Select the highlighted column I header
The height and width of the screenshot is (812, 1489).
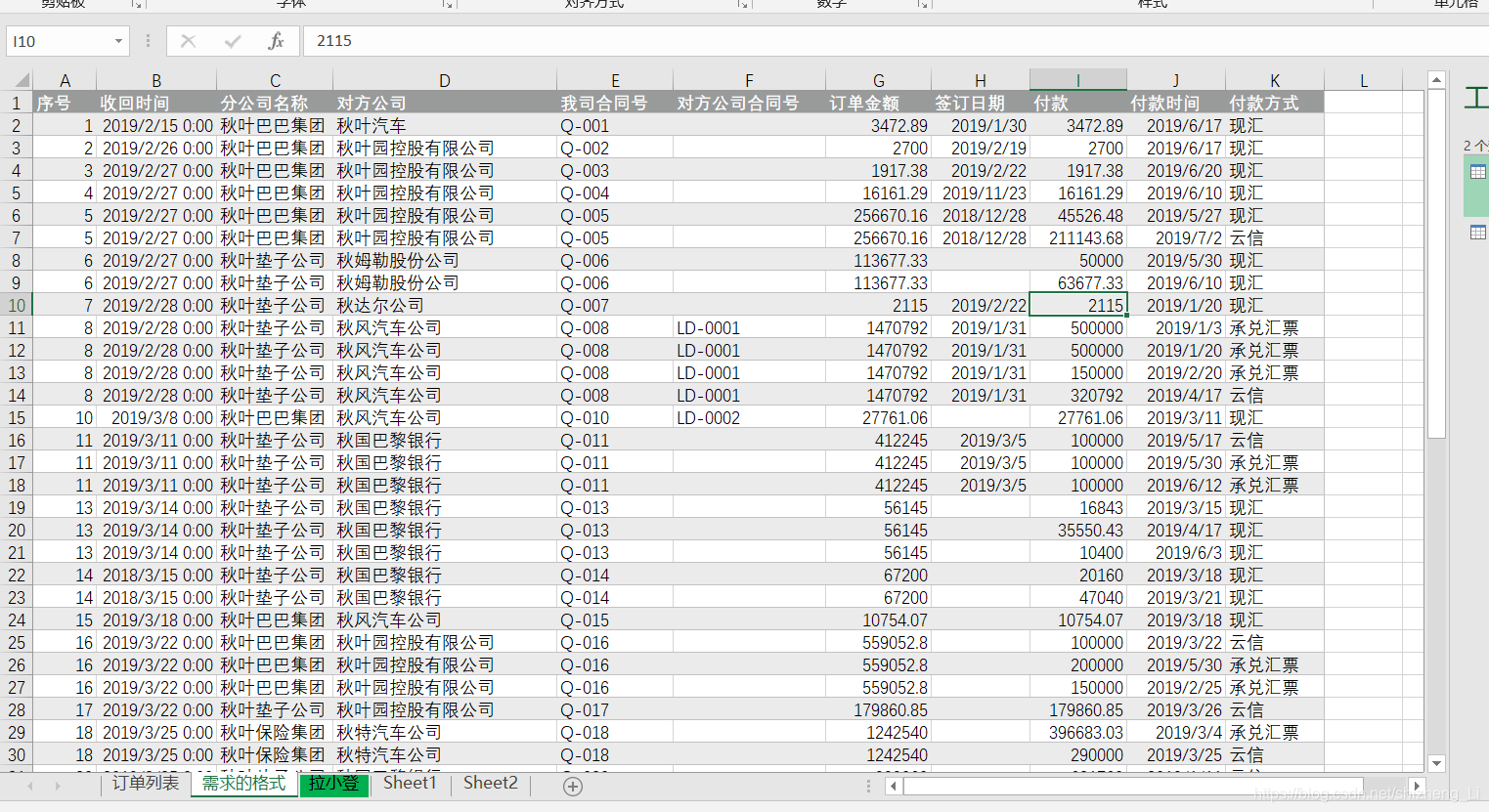tap(1078, 80)
